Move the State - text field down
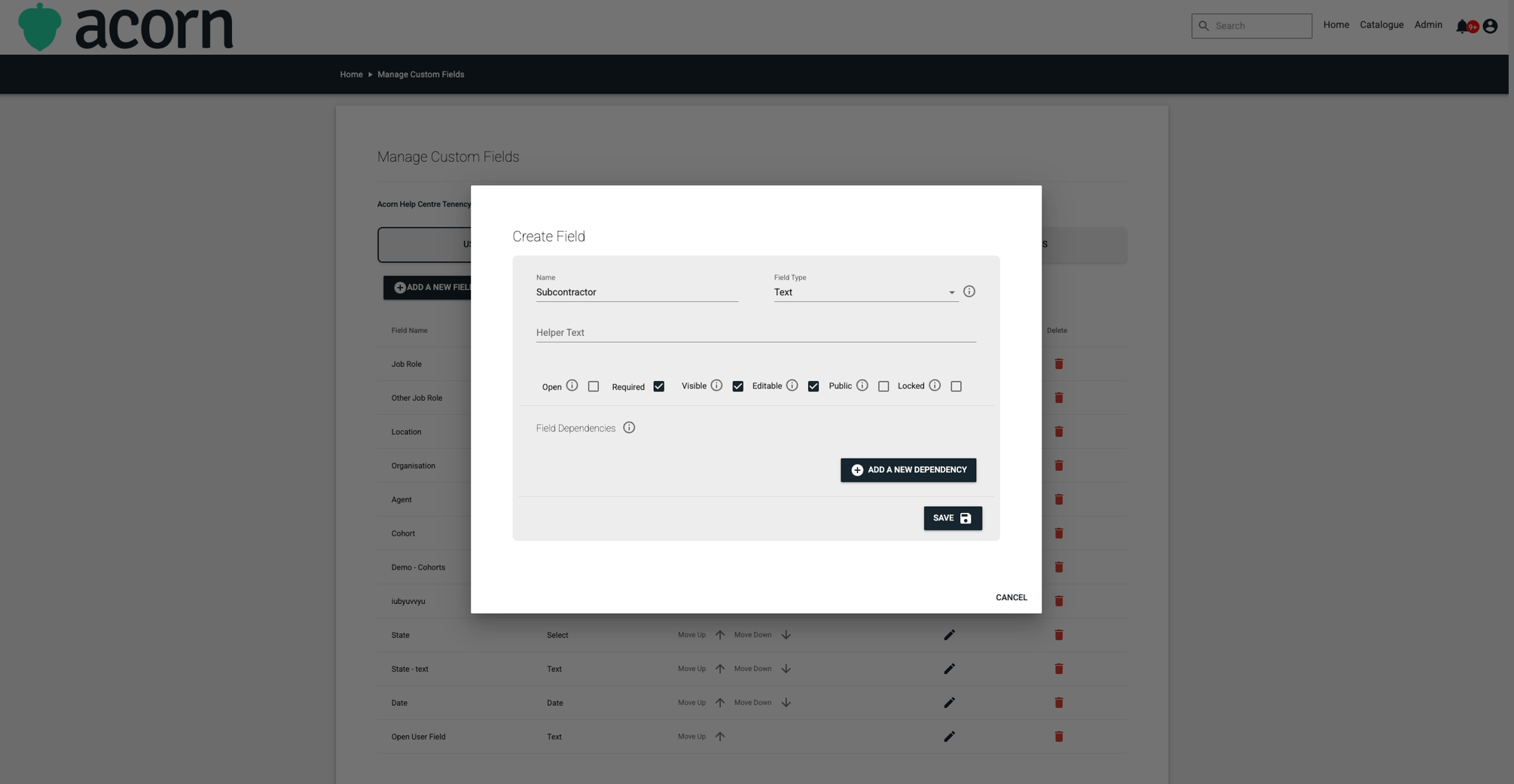Screen dimensions: 1514x784 pos(786,669)
